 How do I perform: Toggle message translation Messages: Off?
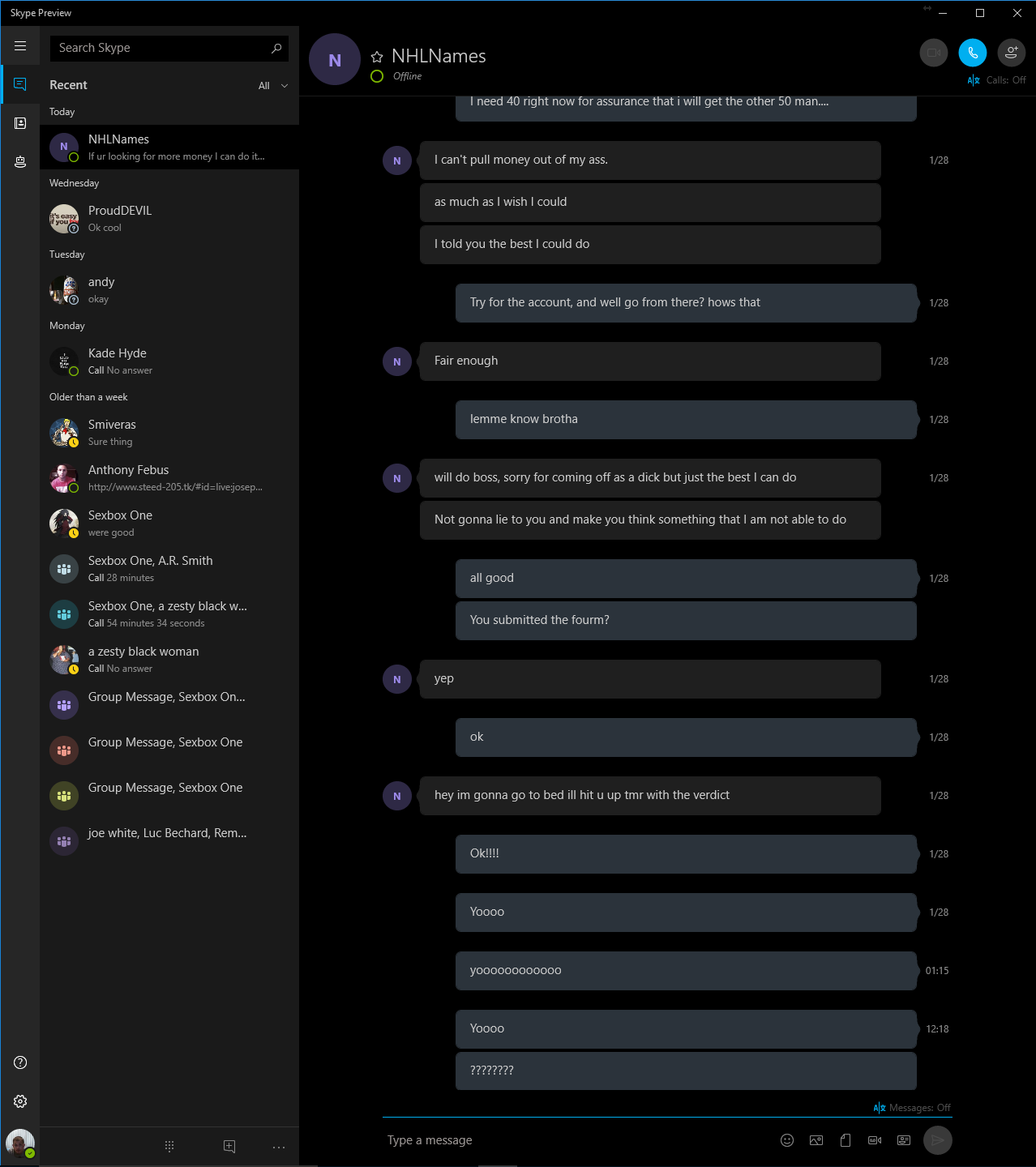pyautogui.click(x=912, y=1108)
